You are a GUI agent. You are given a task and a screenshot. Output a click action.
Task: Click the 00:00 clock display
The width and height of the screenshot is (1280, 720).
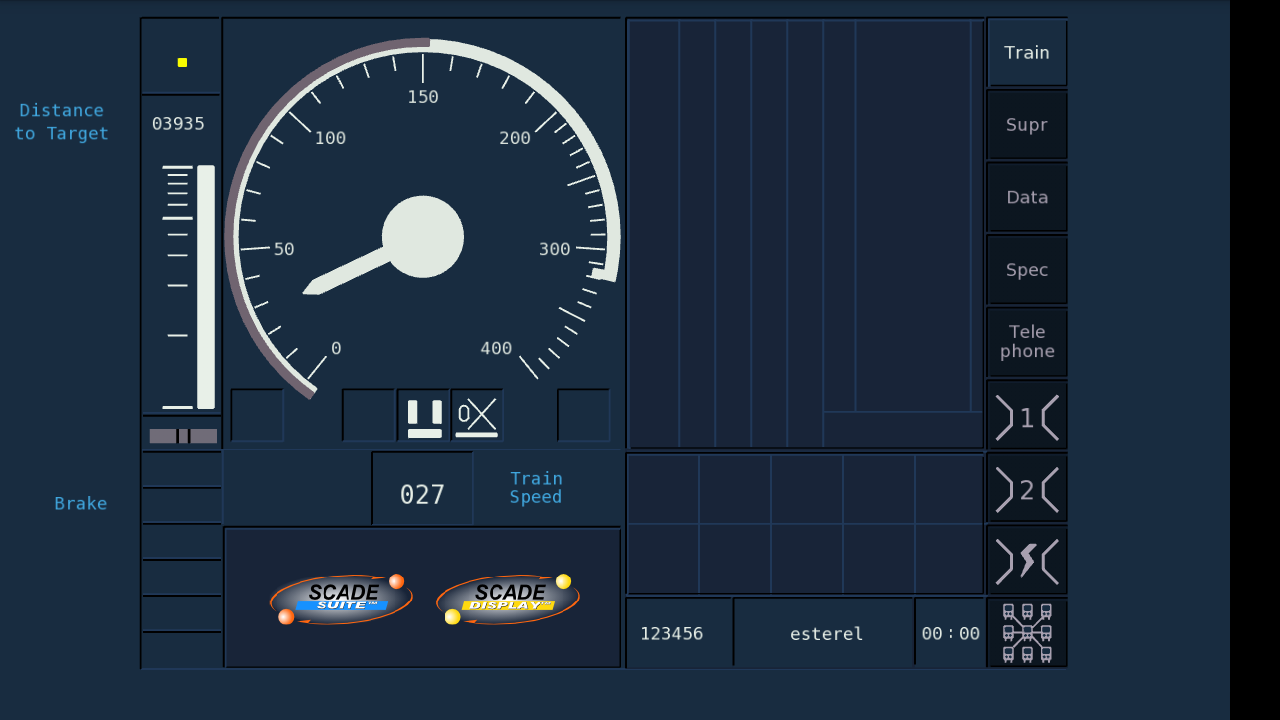tap(950, 634)
